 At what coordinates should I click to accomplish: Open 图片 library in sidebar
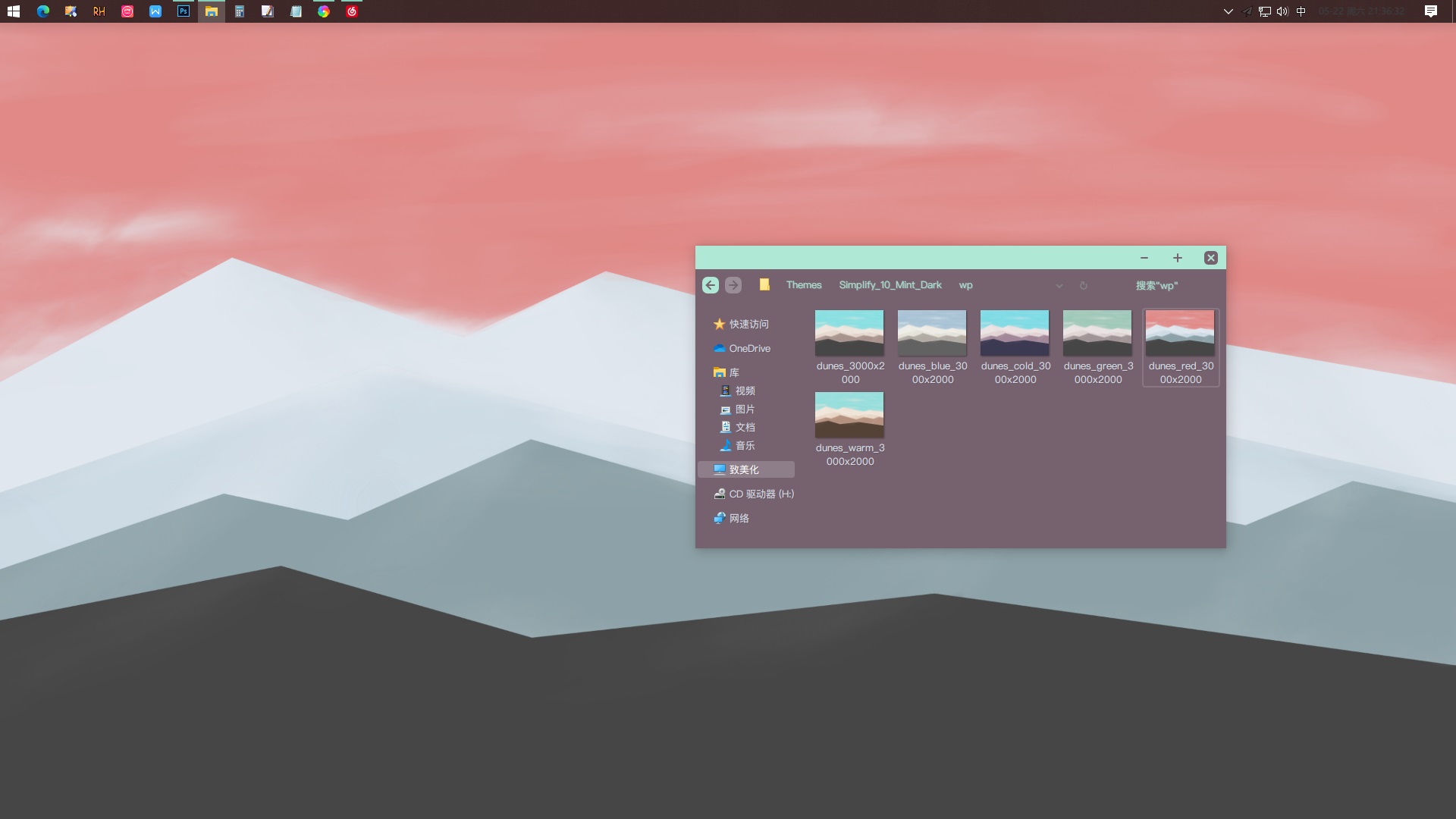pos(737,409)
